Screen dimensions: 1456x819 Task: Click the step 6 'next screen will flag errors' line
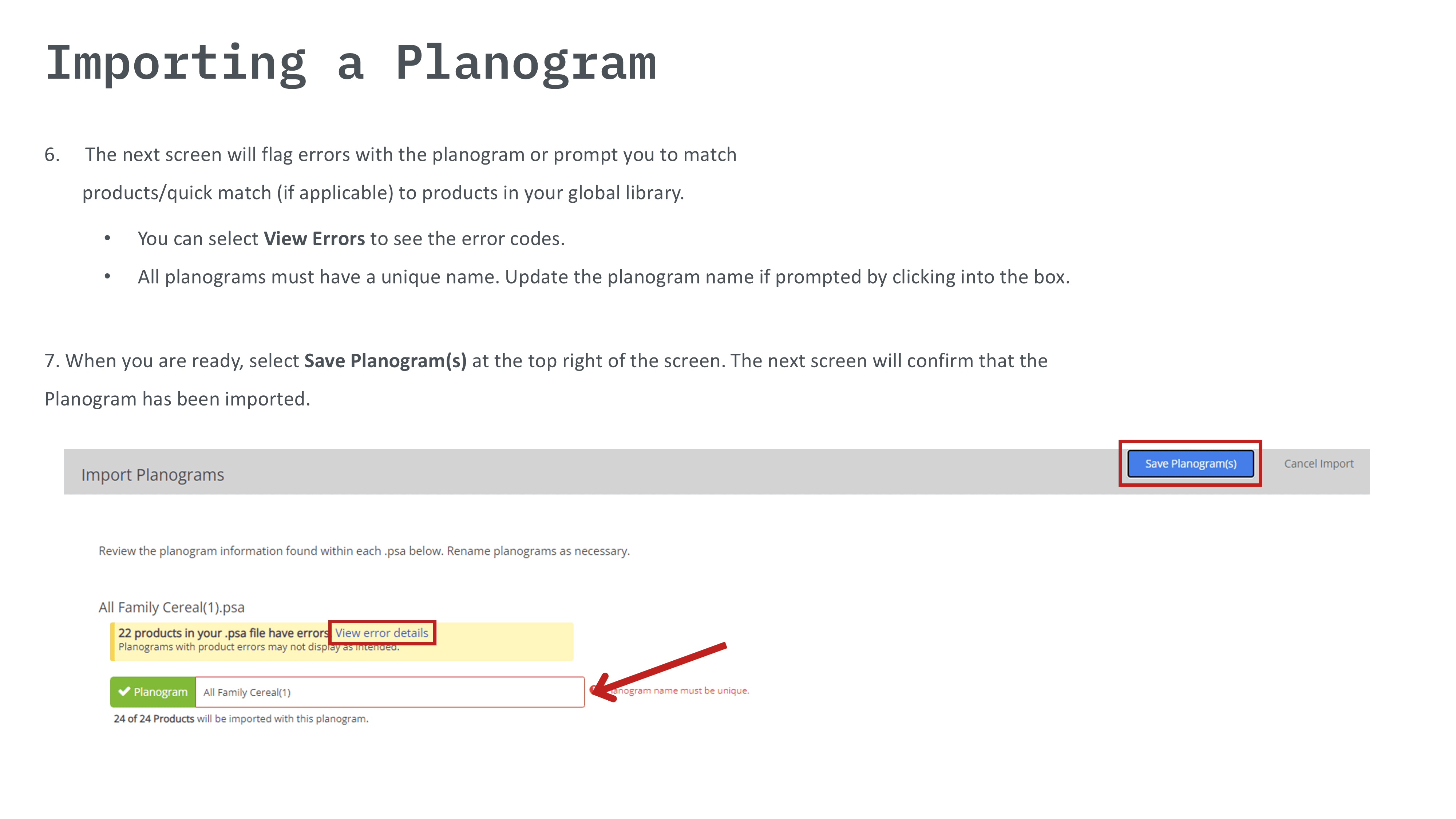tap(410, 154)
